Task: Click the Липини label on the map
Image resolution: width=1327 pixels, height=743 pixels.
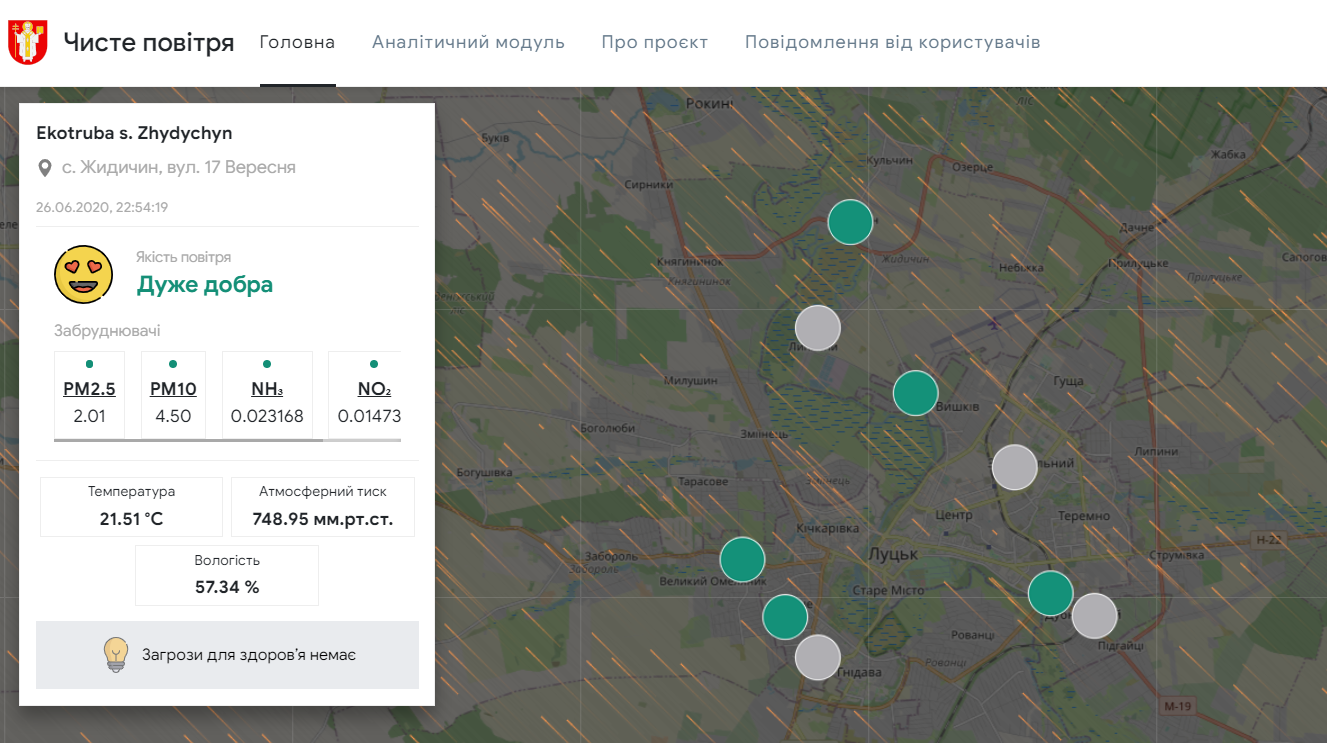Action: [x=1156, y=451]
